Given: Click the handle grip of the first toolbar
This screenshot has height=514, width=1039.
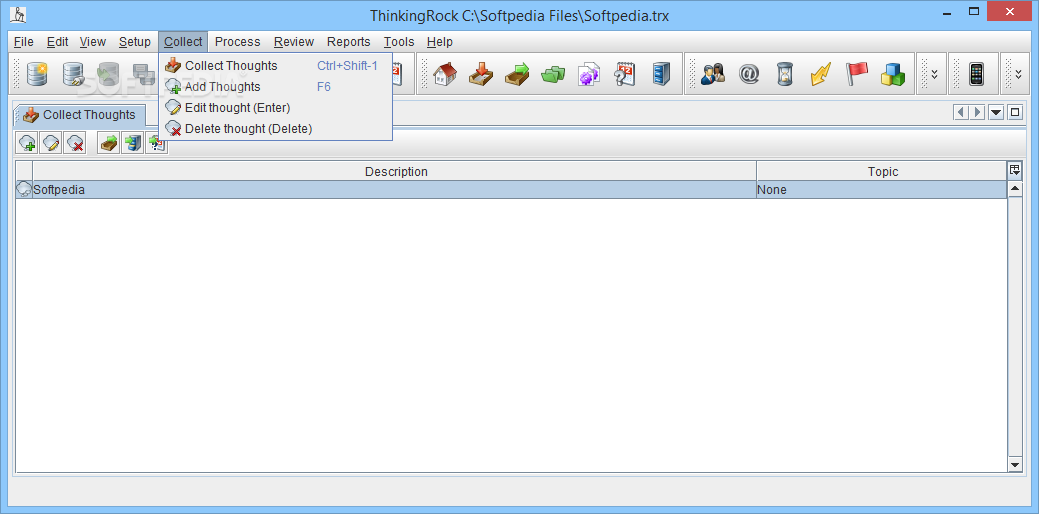Looking at the screenshot, I should coord(17,74).
